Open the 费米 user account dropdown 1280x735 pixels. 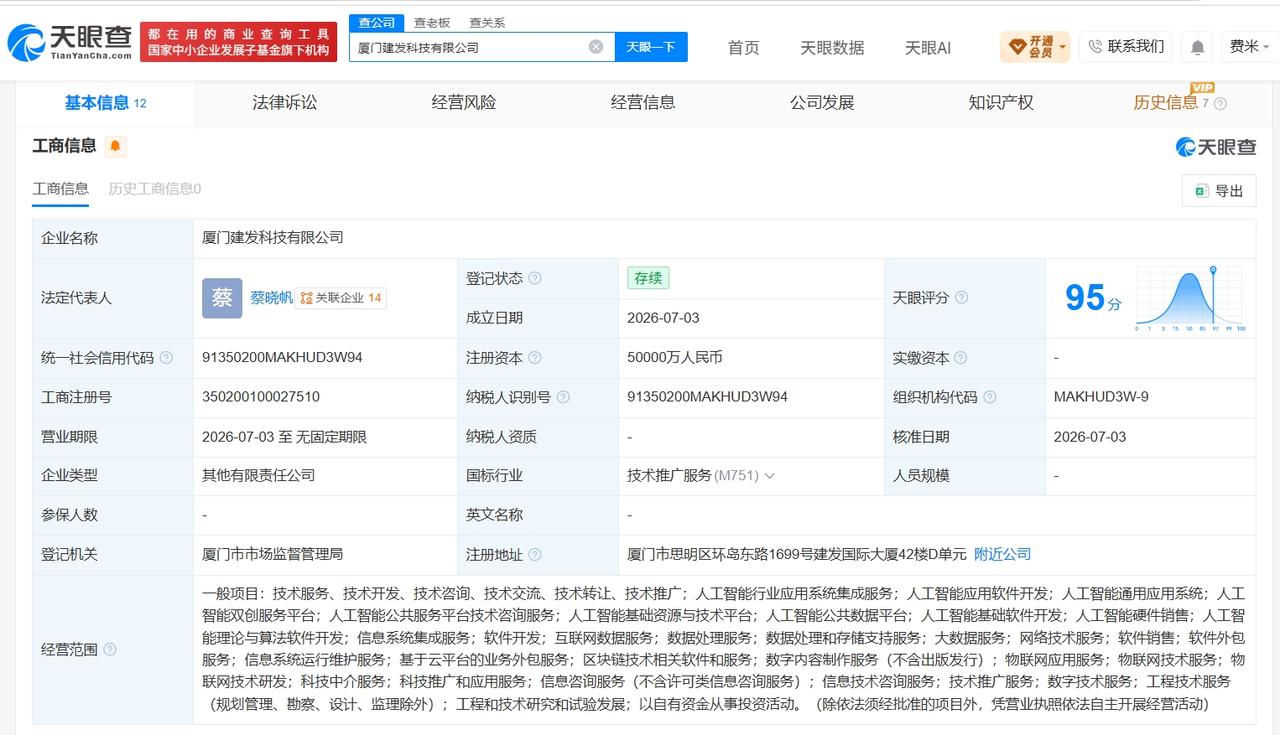pyautogui.click(x=1250, y=47)
